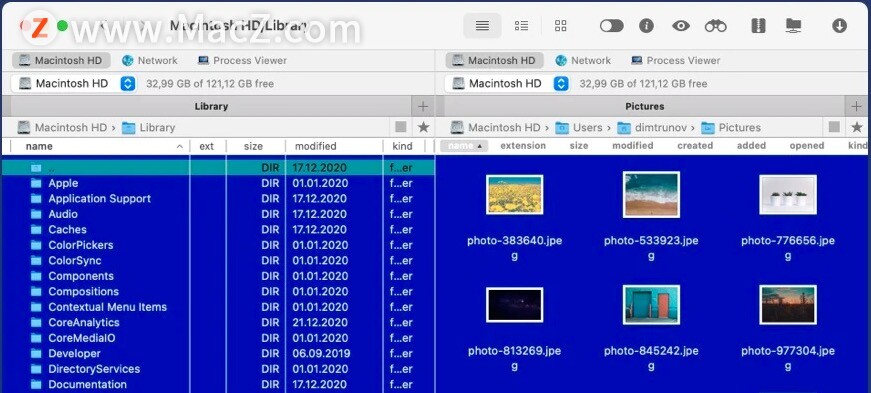This screenshot has width=871, height=393.
Task: Click Pictures in right breadcrumb
Action: 731,127
